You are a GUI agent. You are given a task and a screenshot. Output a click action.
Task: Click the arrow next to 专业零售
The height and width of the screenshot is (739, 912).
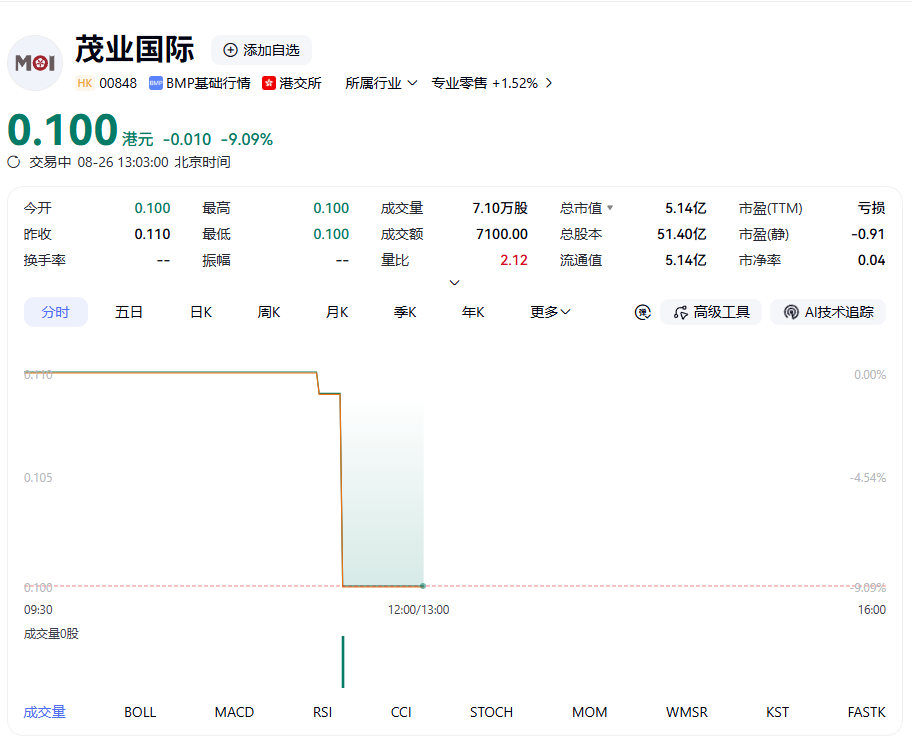(548, 83)
